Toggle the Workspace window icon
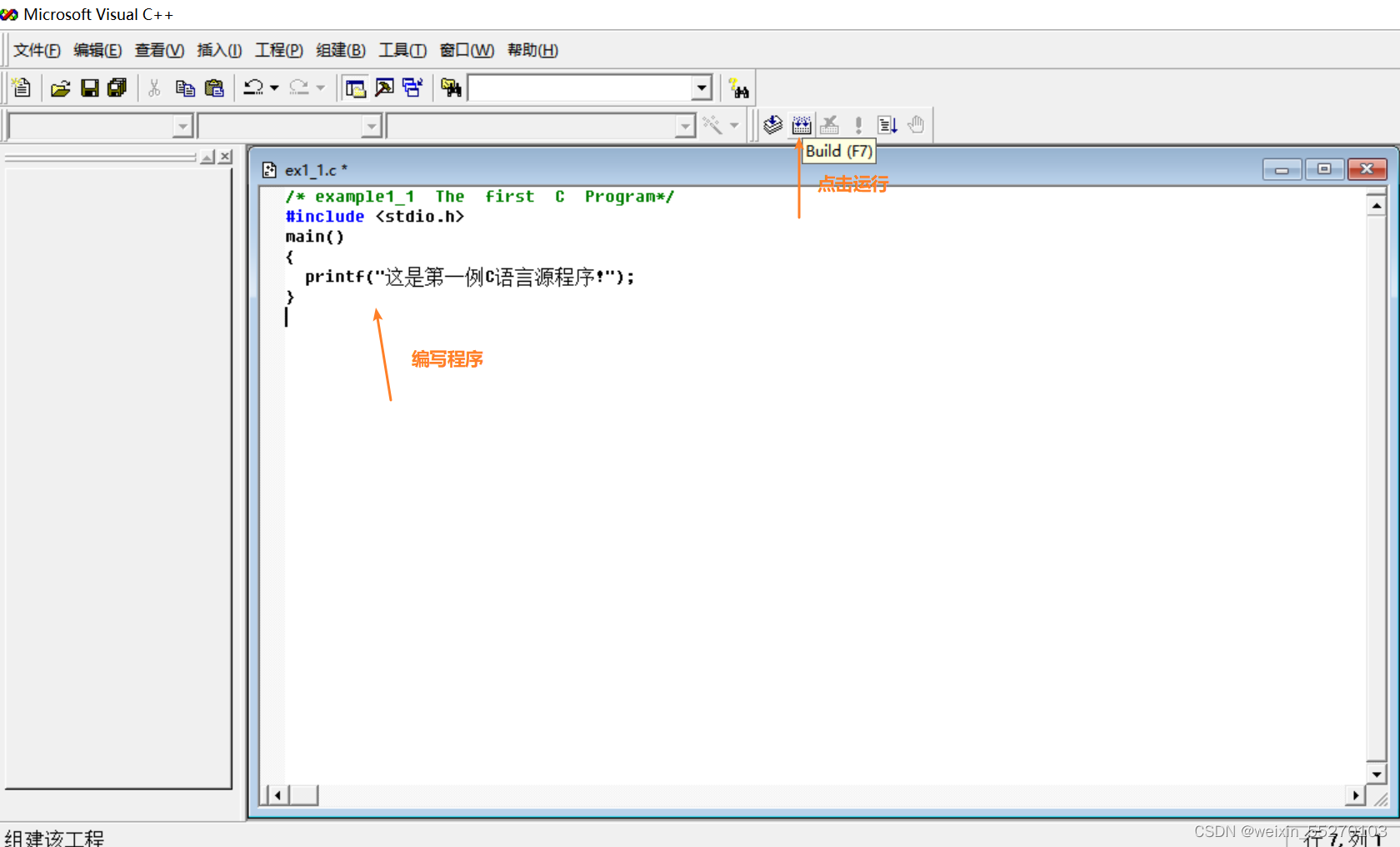Viewport: 1400px width, 847px height. pyautogui.click(x=356, y=88)
